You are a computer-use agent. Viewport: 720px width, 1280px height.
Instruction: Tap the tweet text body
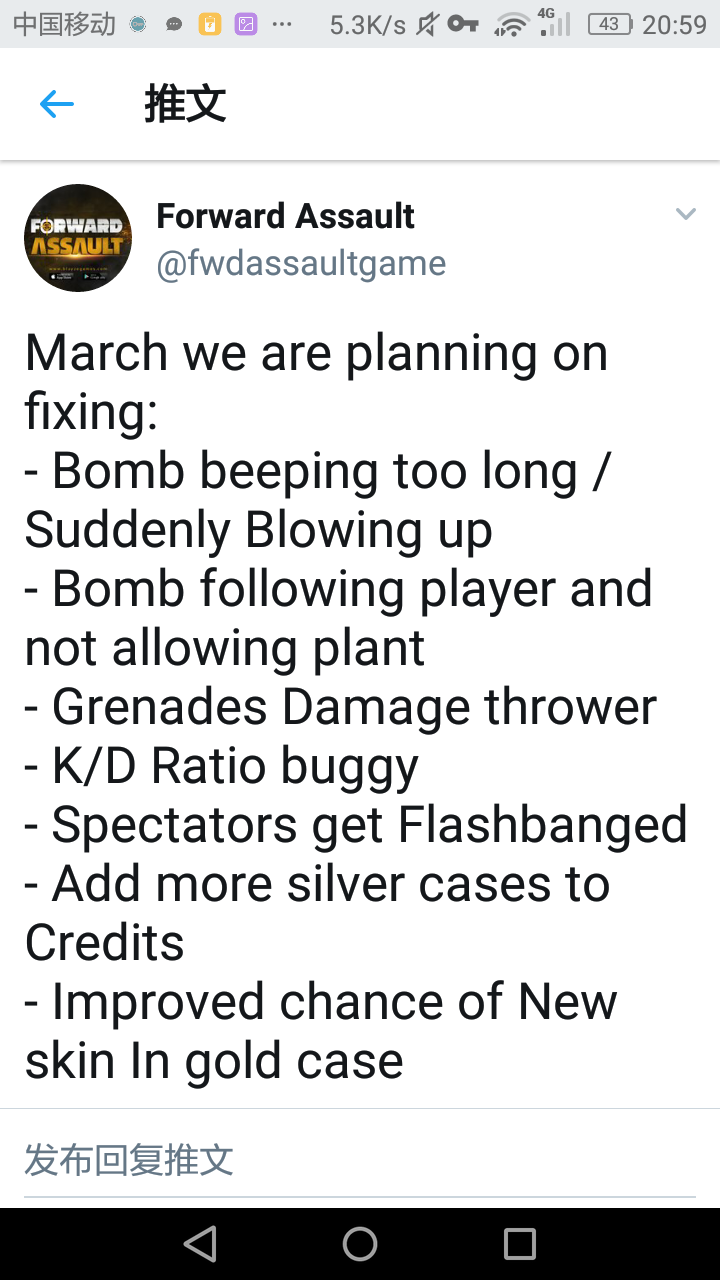point(356,708)
